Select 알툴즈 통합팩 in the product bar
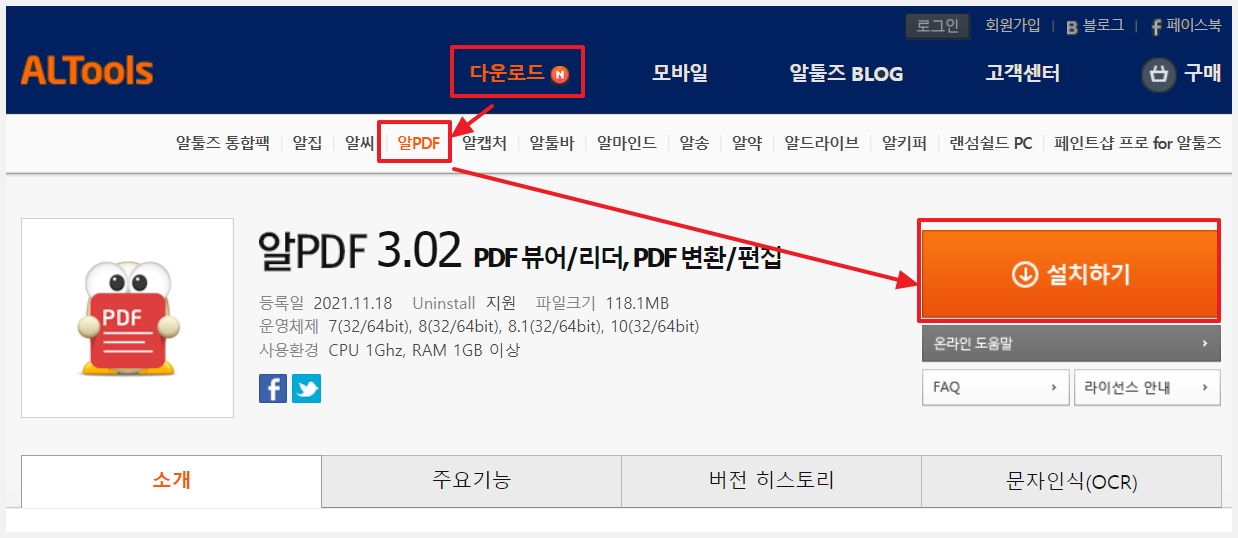 click(223, 143)
